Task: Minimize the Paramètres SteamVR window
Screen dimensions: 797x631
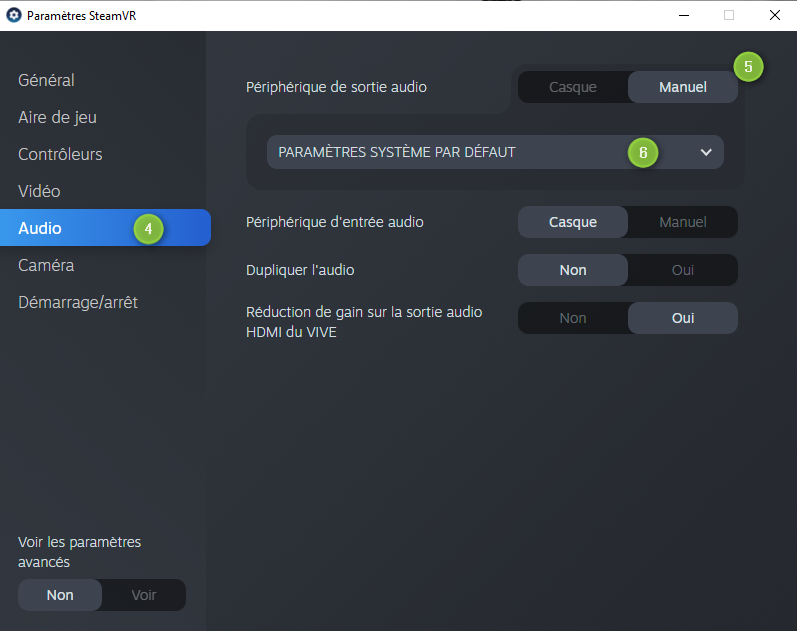Action: 684,15
